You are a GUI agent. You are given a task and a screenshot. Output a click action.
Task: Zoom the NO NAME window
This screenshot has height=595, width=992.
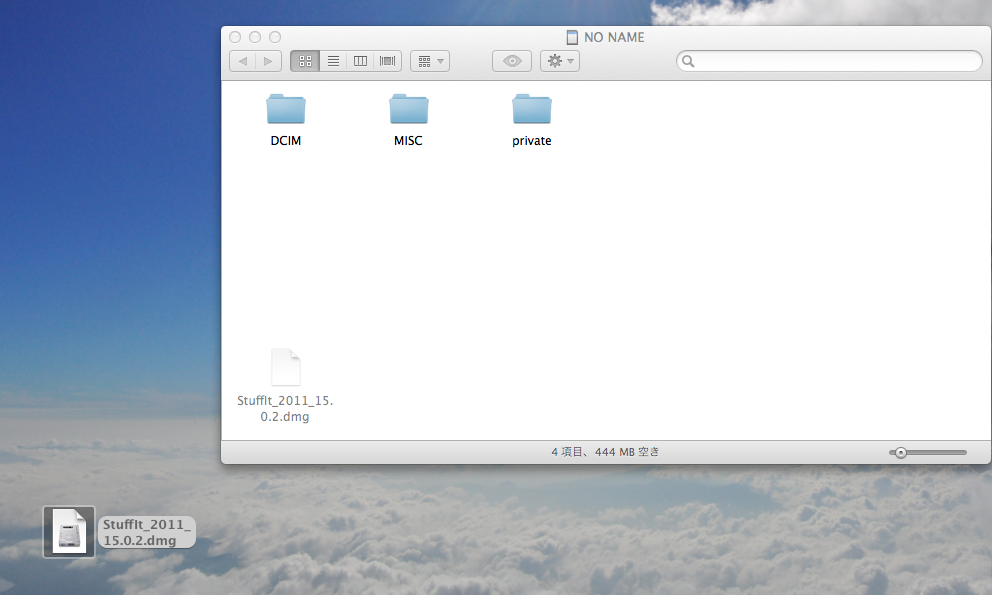[x=275, y=37]
